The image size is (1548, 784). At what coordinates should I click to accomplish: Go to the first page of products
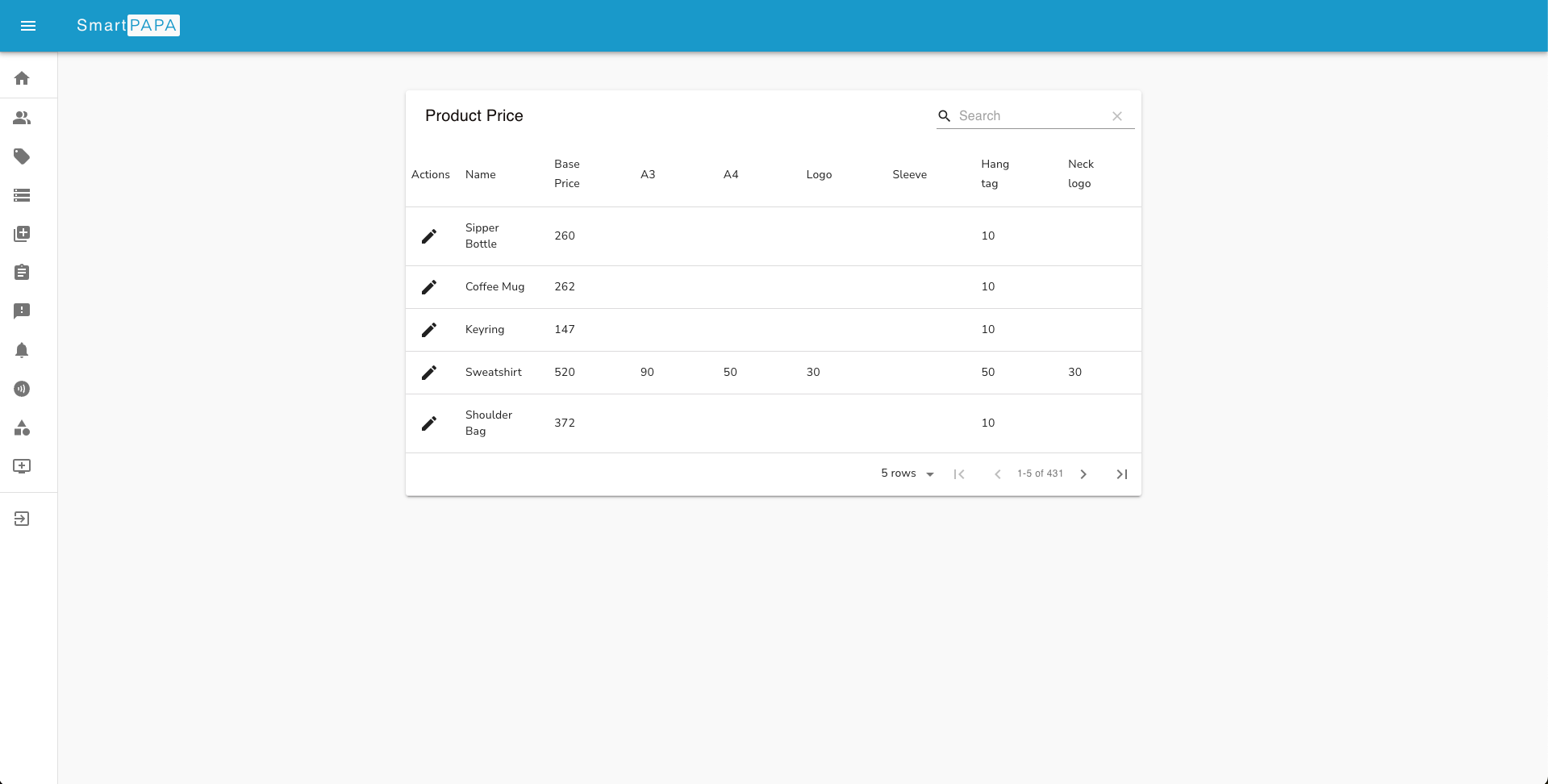pyautogui.click(x=959, y=473)
